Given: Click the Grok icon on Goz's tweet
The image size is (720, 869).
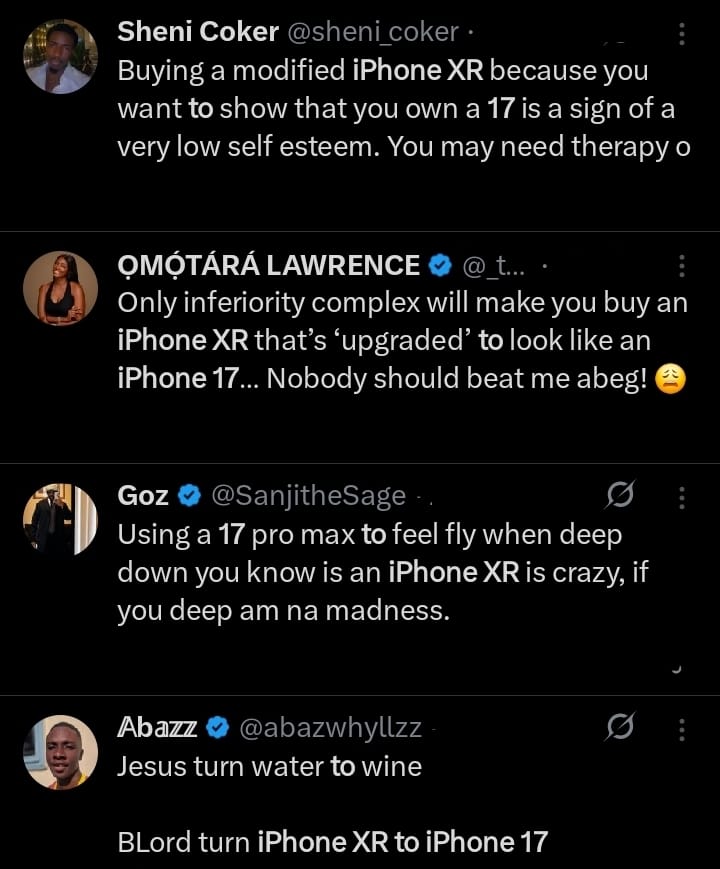Looking at the screenshot, I should [x=621, y=496].
